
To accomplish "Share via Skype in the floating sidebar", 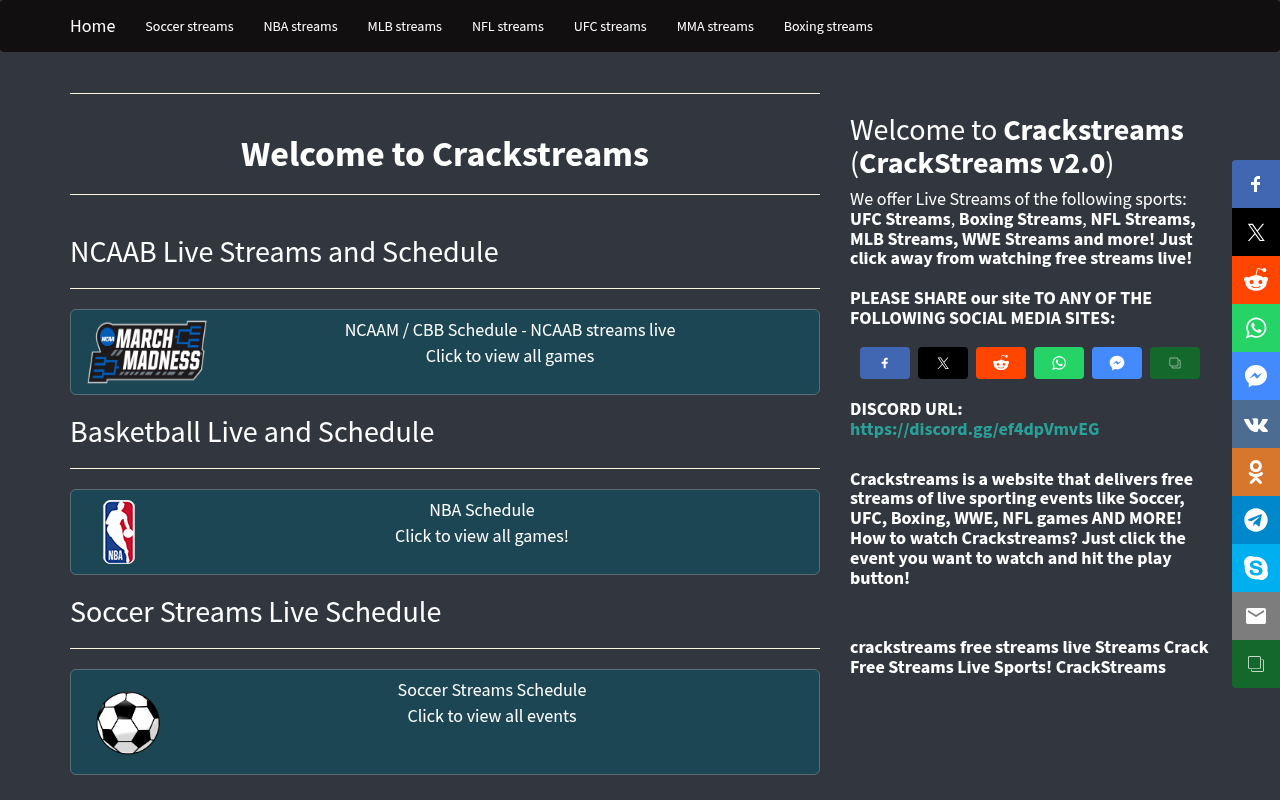I will pyautogui.click(x=1256, y=568).
